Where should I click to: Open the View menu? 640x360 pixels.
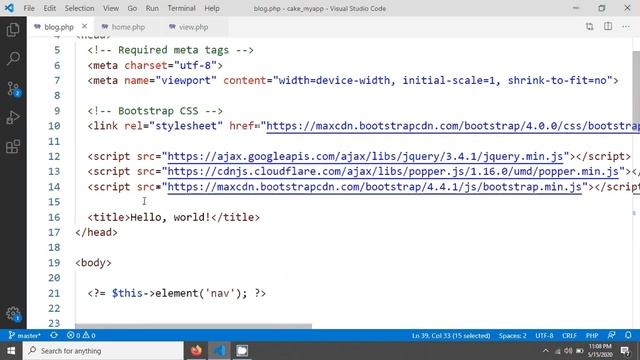click(x=111, y=8)
